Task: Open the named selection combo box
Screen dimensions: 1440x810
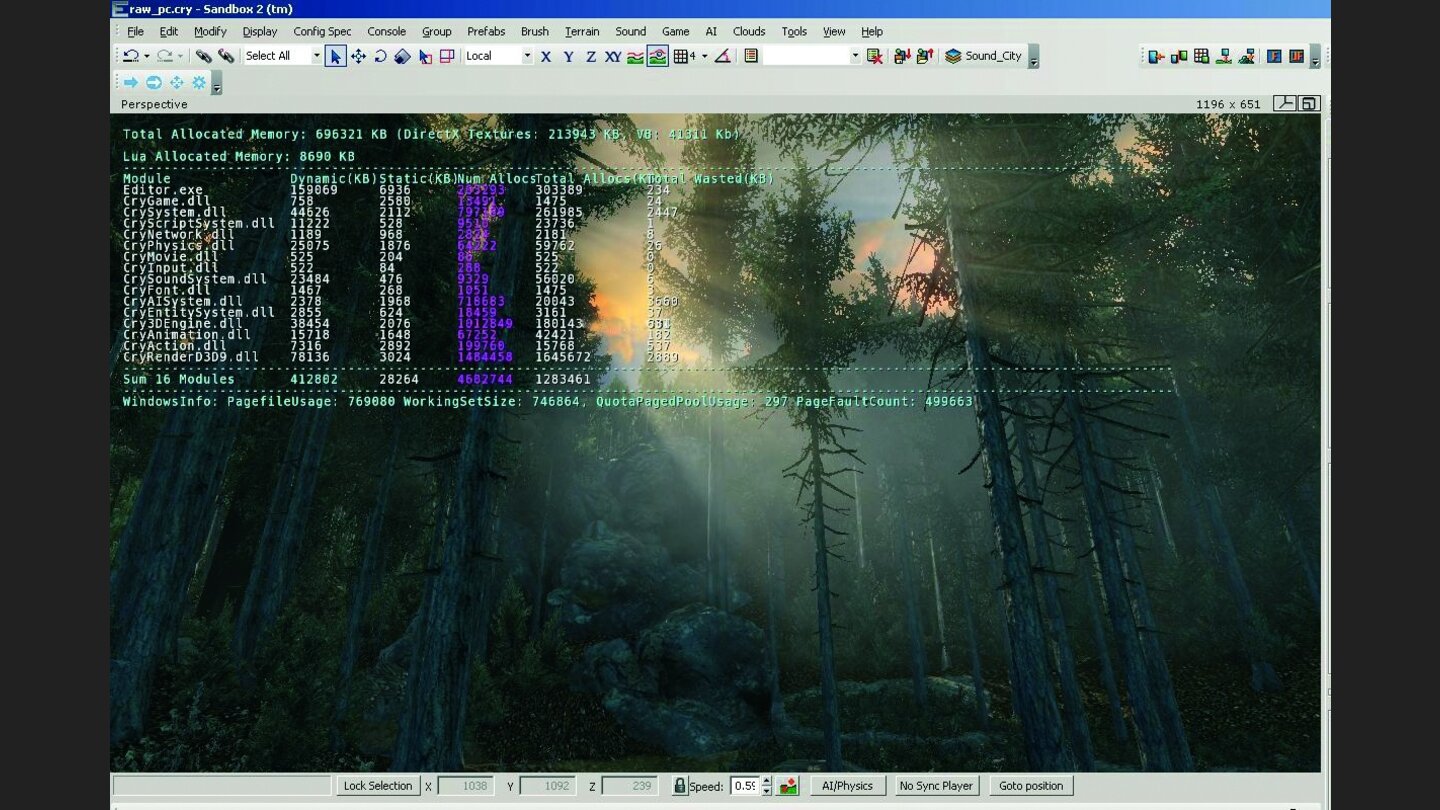Action: (x=811, y=56)
